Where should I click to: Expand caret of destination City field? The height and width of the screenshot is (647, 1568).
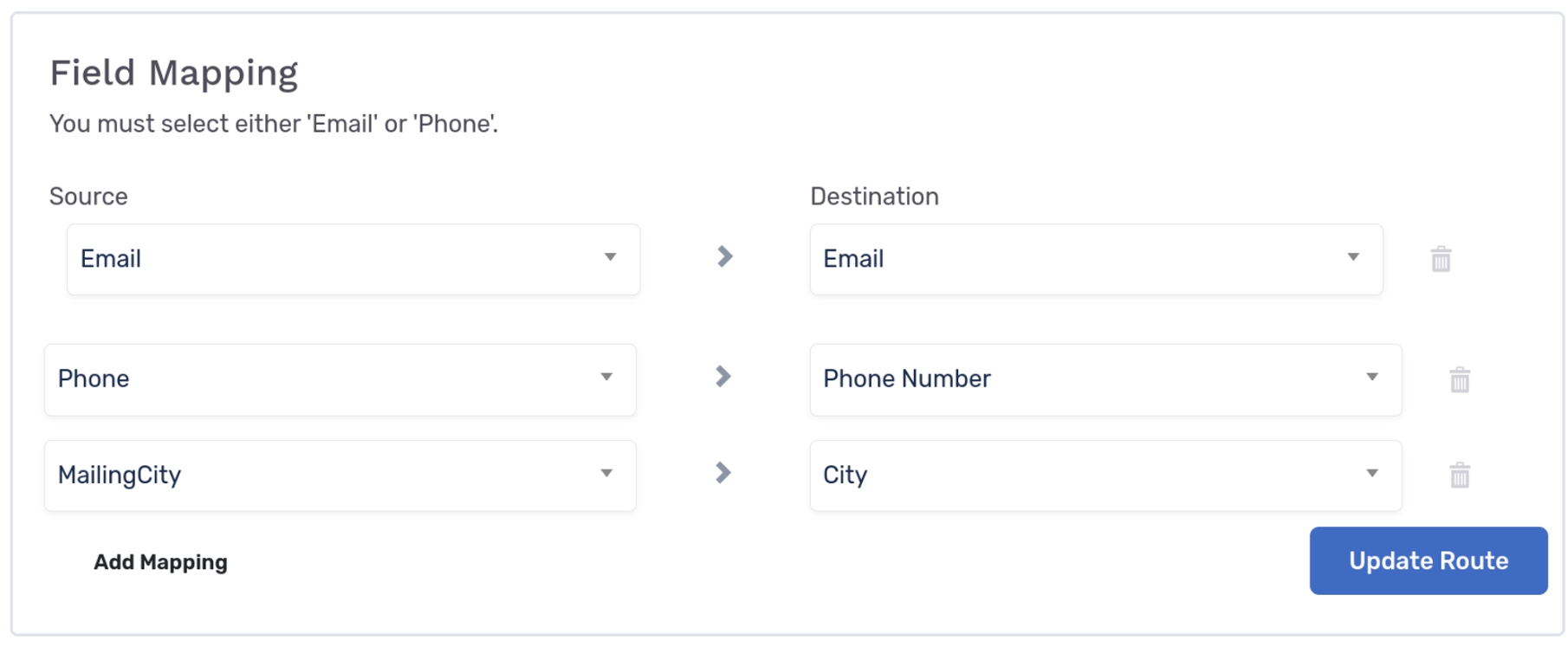(x=1372, y=473)
